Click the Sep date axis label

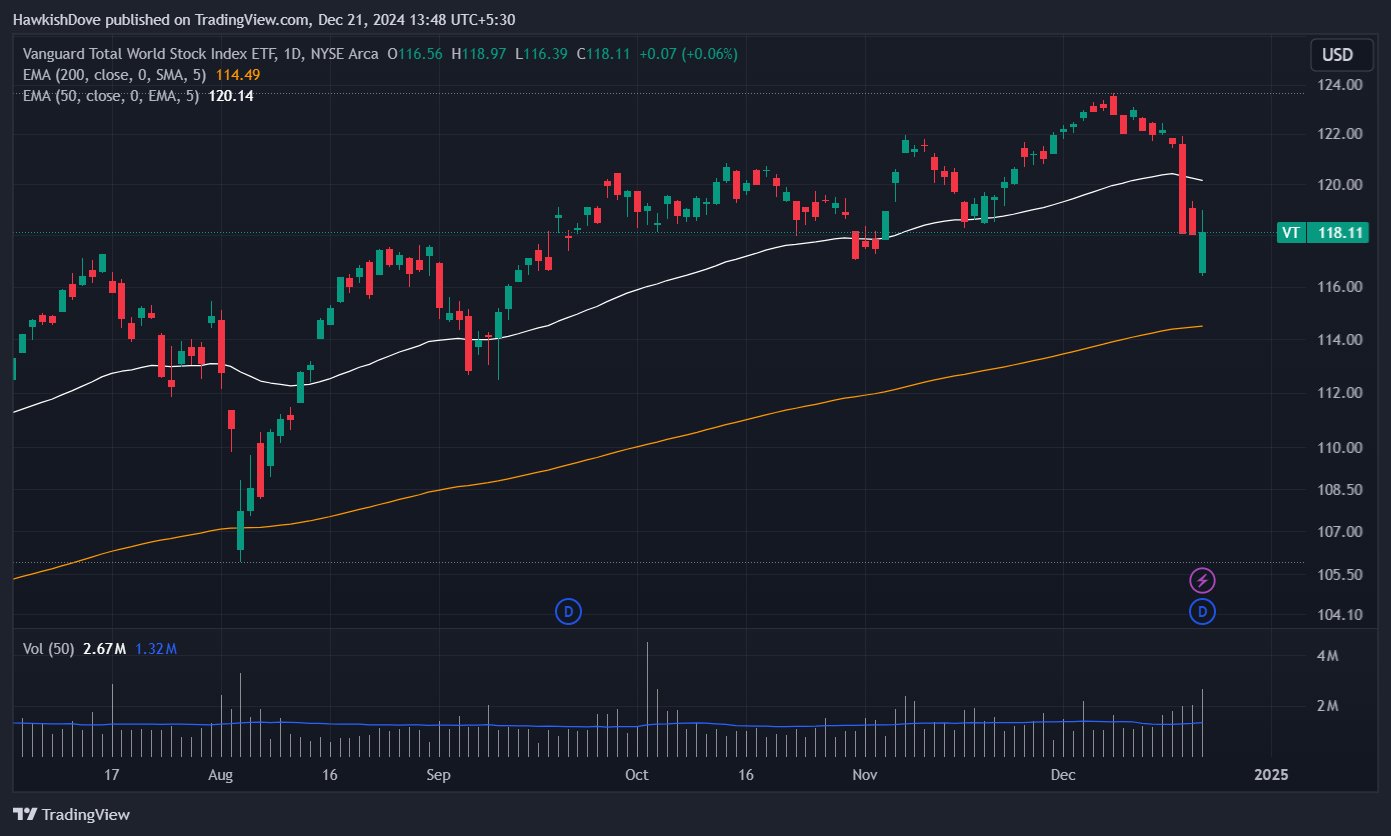pos(438,775)
